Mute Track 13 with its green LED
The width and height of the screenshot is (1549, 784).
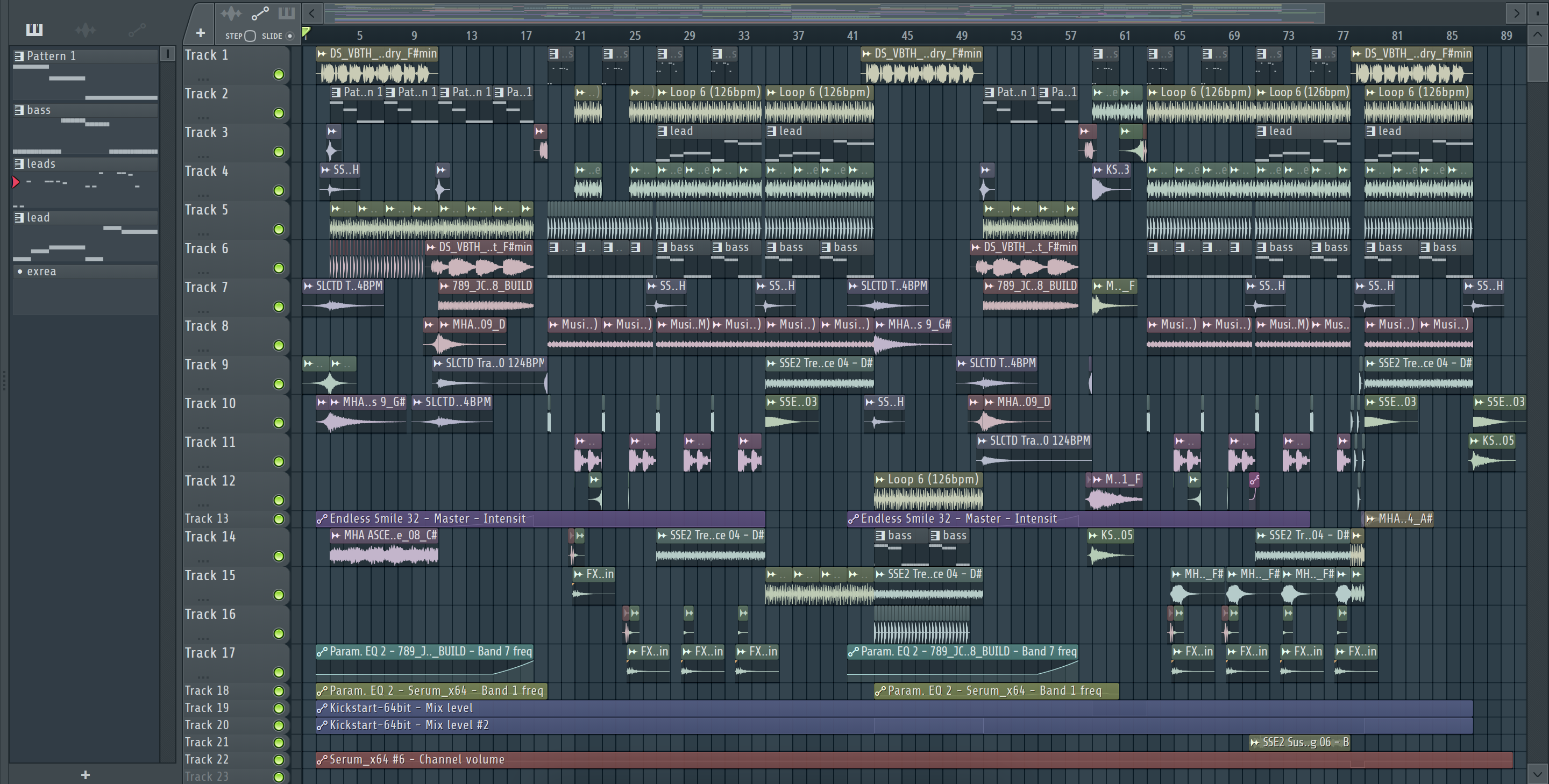pos(279,519)
